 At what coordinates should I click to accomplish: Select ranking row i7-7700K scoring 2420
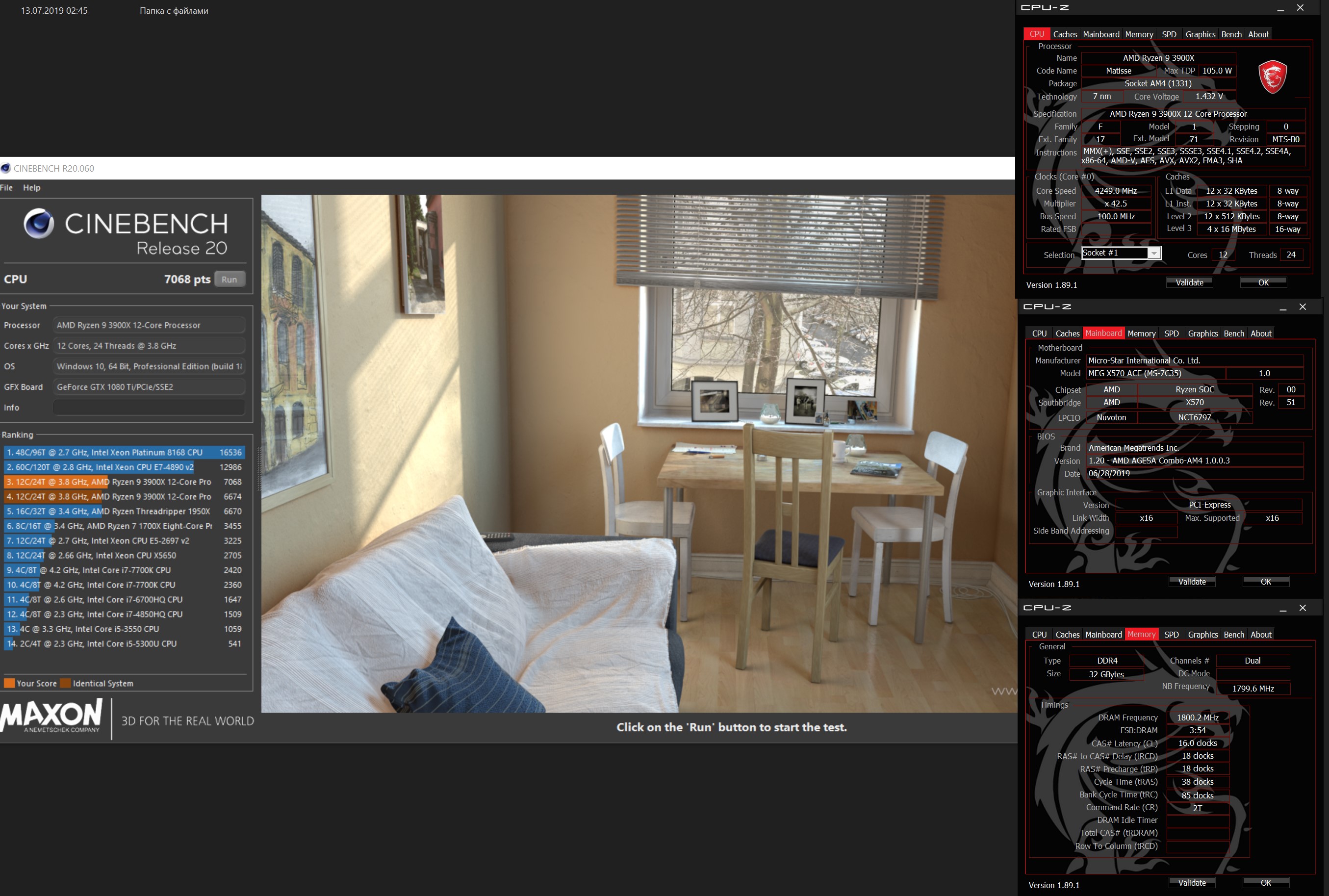(124, 570)
